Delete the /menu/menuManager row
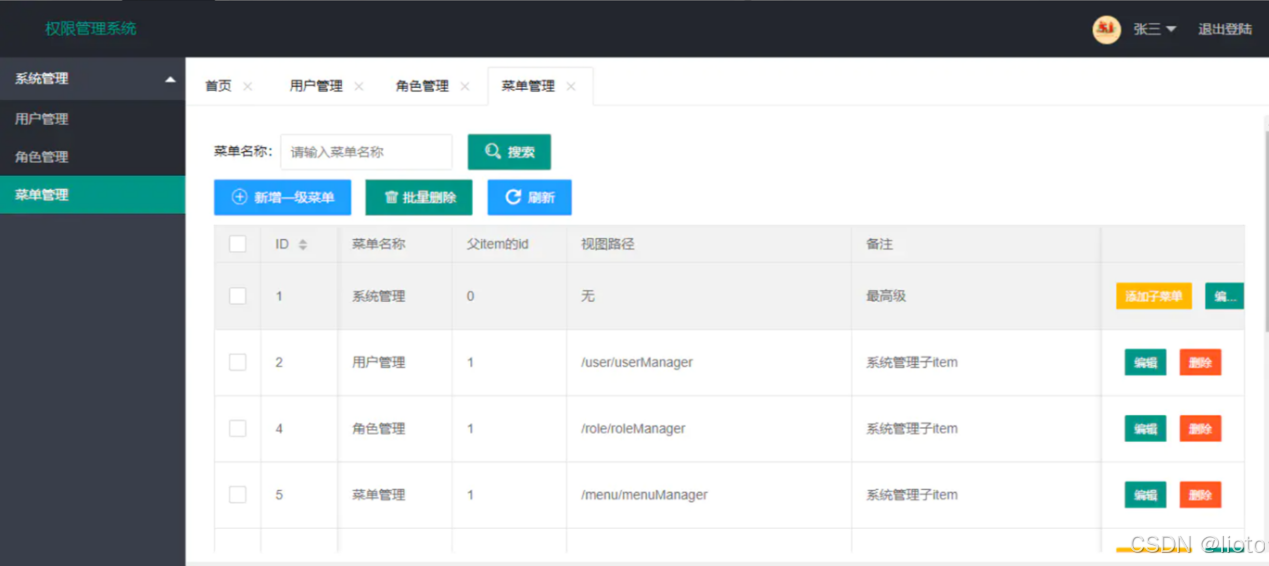 pos(1200,494)
